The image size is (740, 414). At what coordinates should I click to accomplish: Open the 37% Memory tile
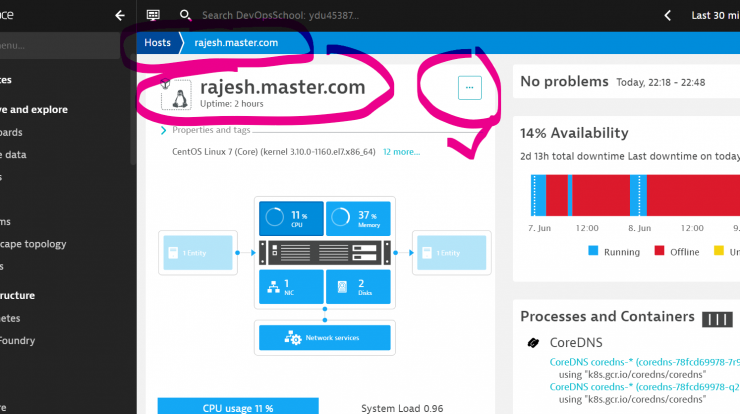(x=358, y=219)
